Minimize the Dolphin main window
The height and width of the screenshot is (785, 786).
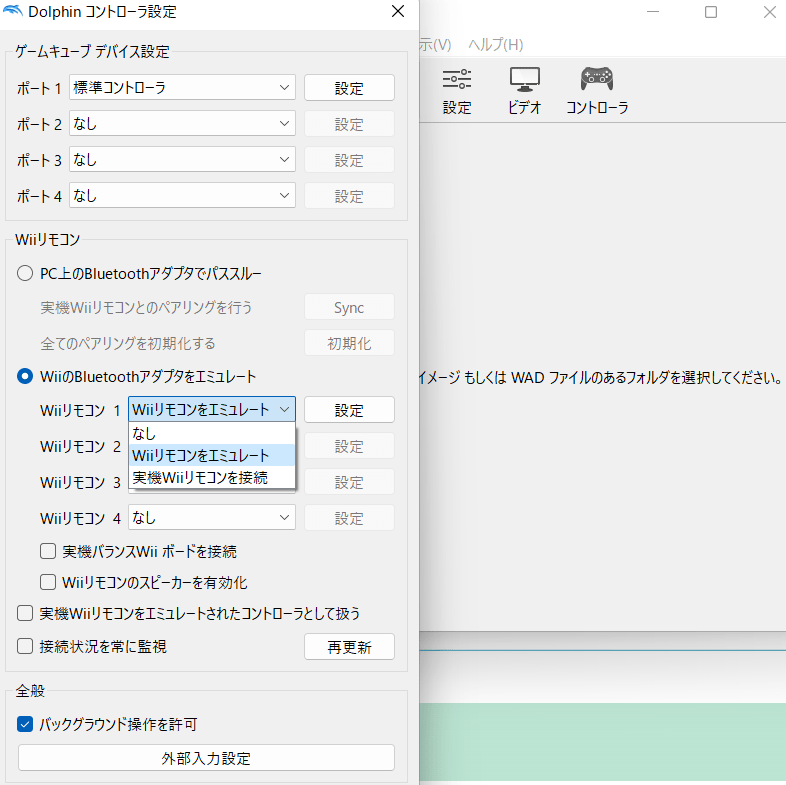click(653, 12)
